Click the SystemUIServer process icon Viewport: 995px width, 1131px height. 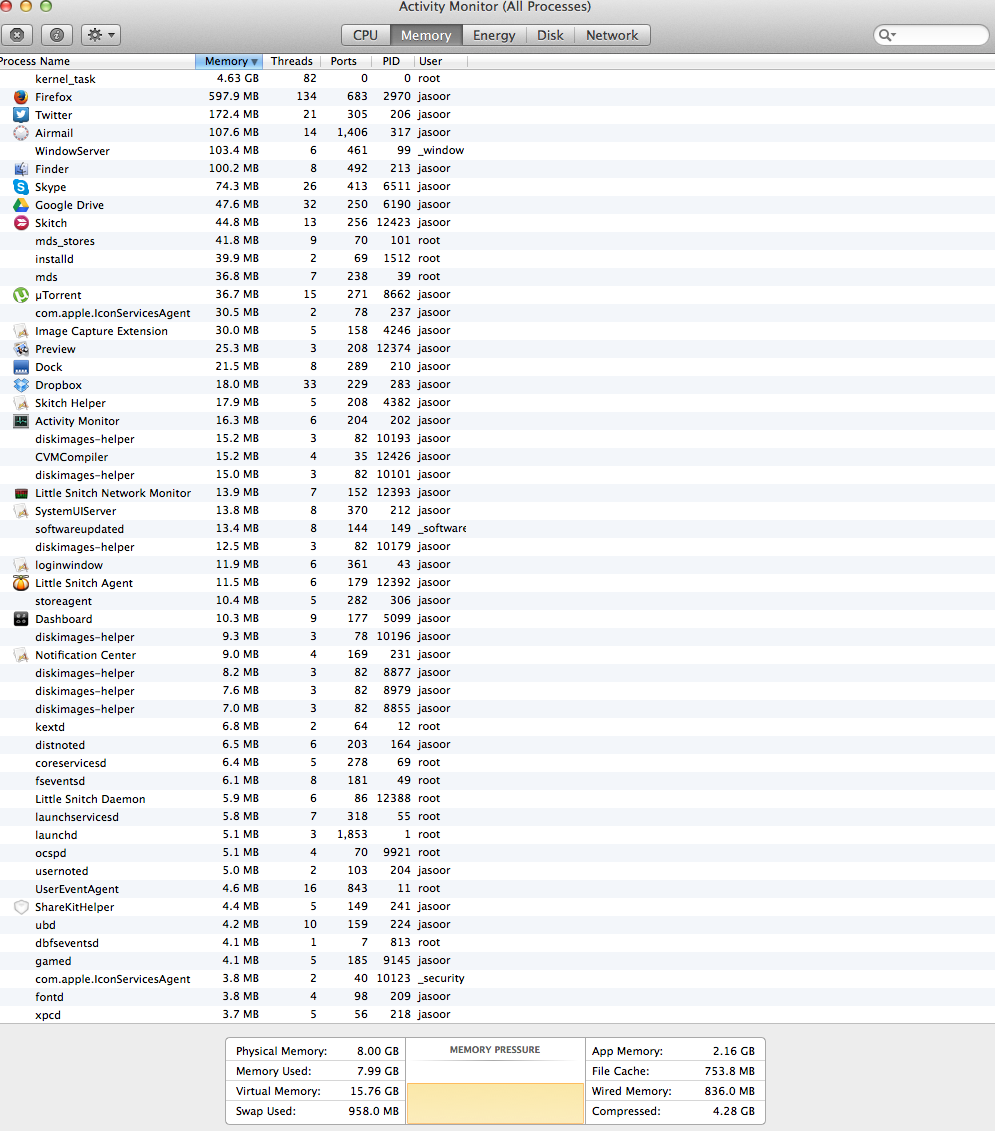point(21,511)
